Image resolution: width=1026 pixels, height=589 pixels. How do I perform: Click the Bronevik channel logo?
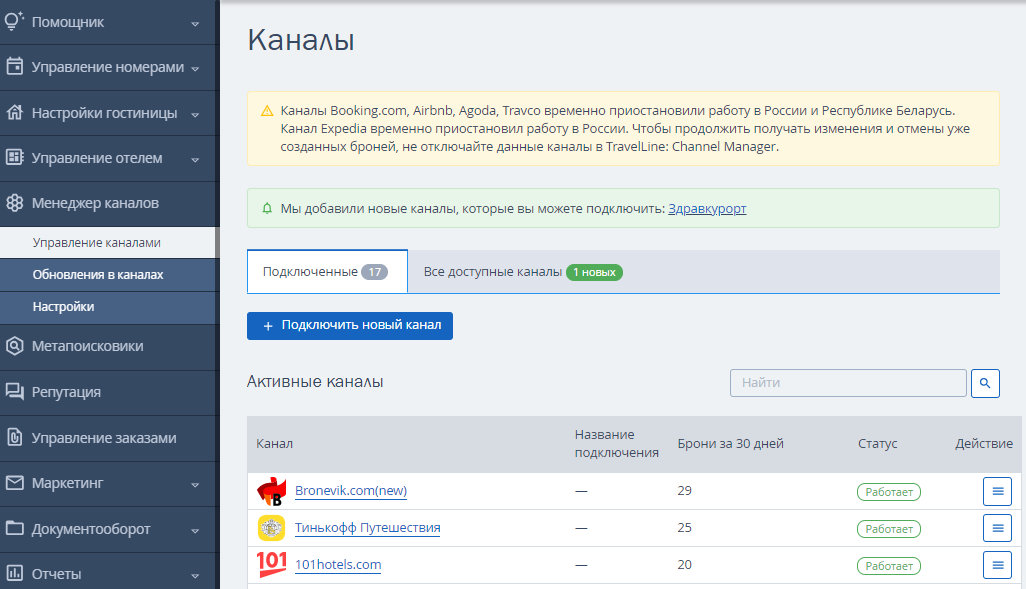coord(271,491)
